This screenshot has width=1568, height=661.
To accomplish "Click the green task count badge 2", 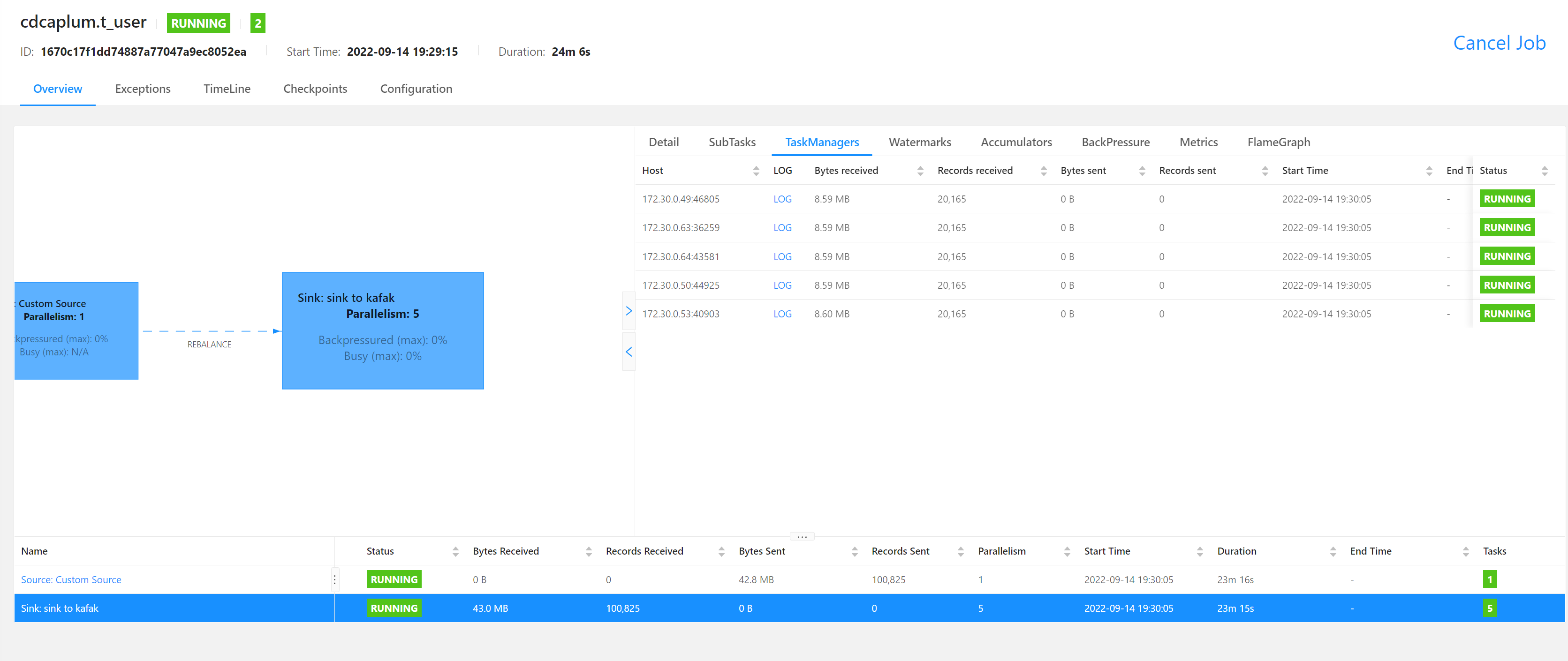I will (x=258, y=23).
